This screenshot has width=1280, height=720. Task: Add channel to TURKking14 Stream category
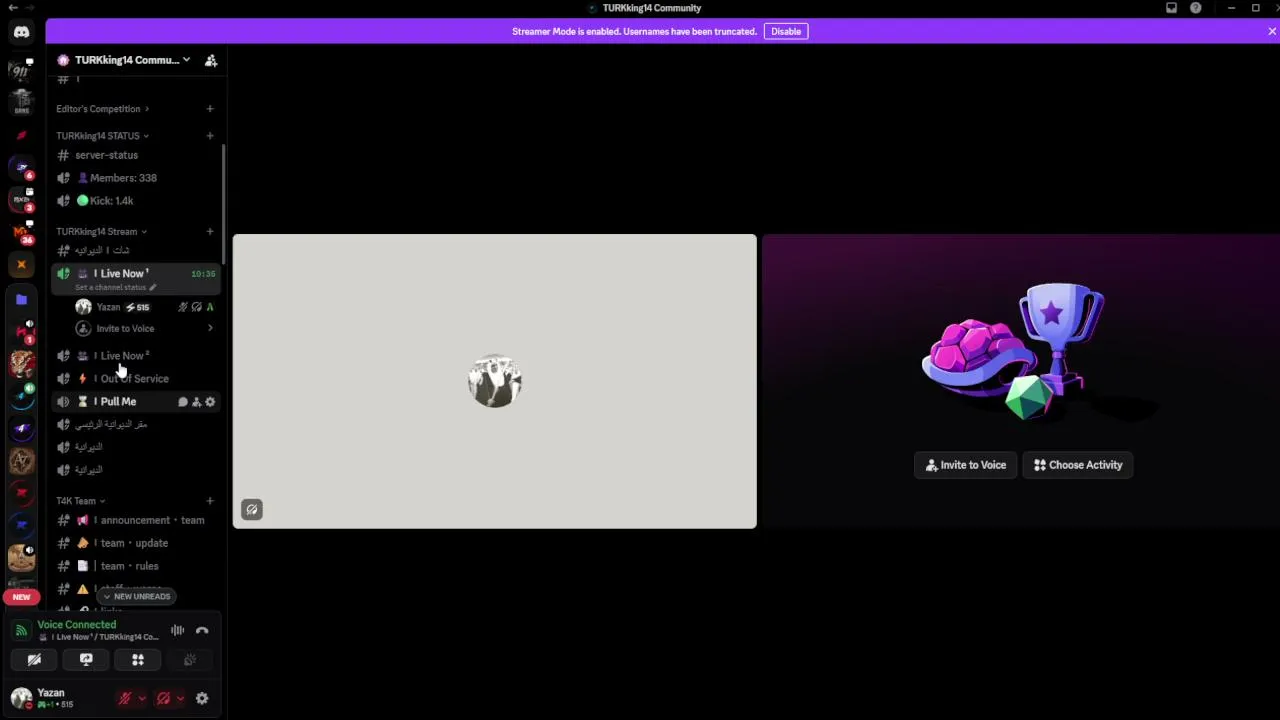coord(210,232)
